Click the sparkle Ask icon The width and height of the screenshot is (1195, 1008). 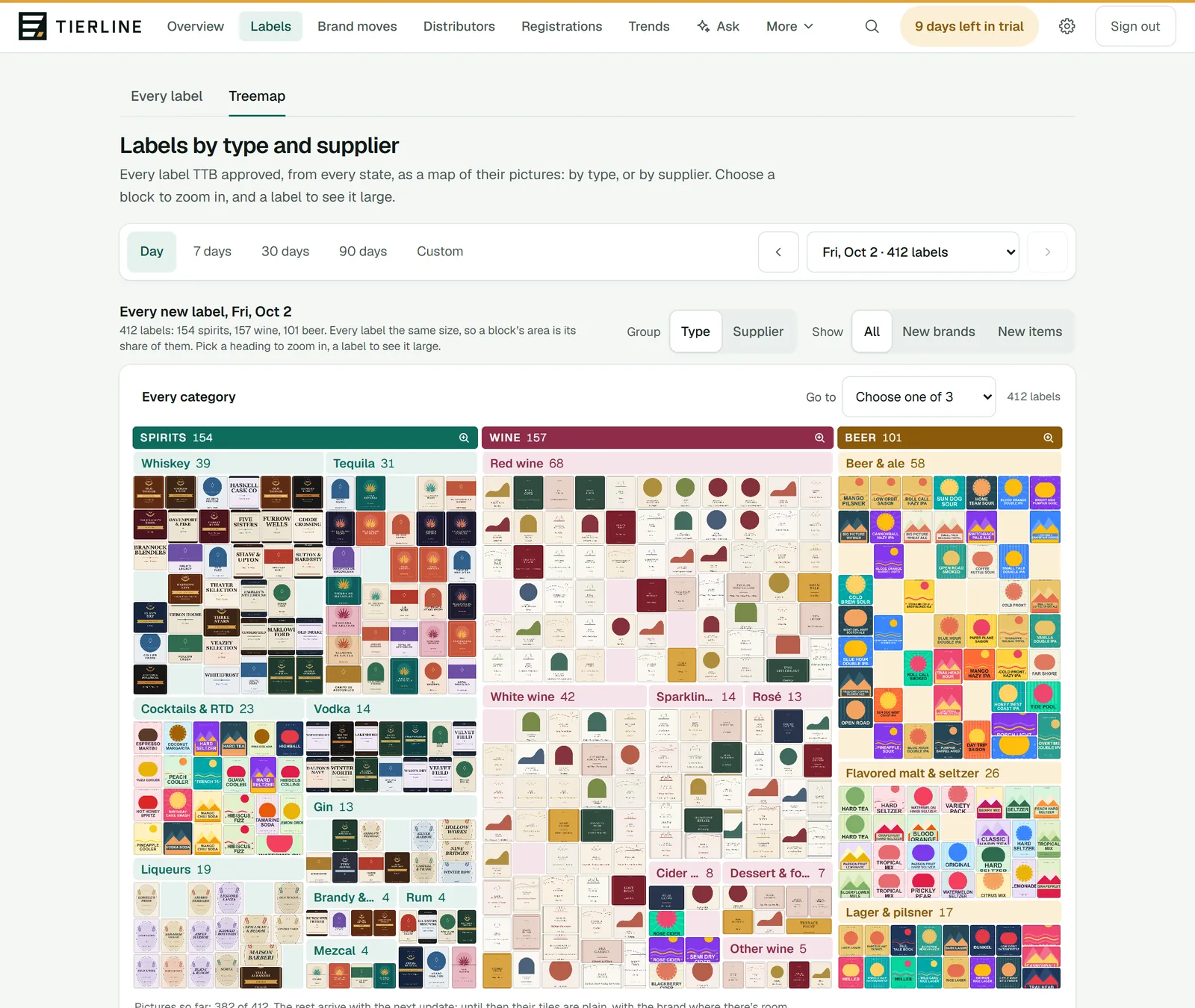point(703,26)
